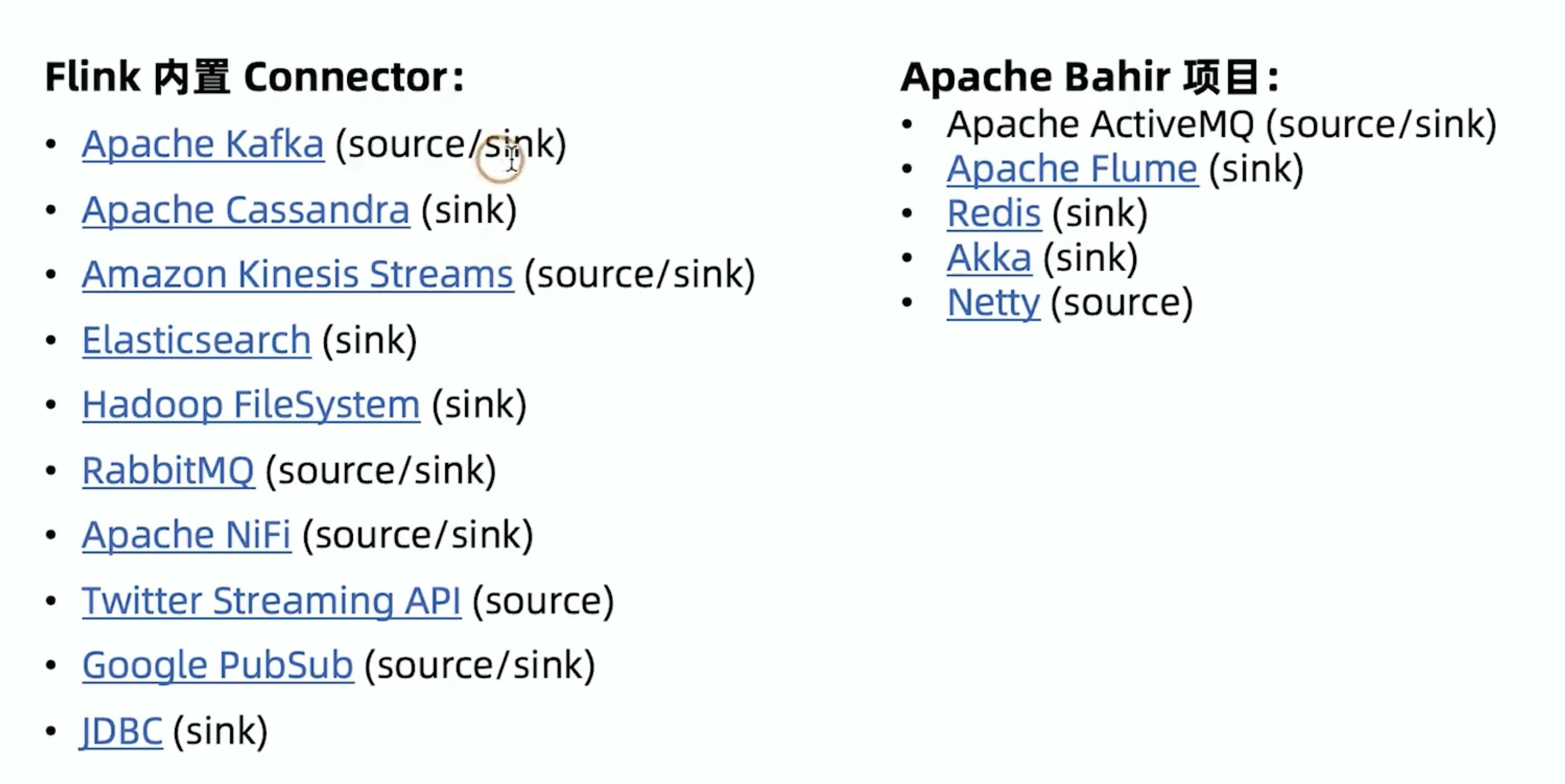This screenshot has width=1565, height=784.
Task: Click the (sink) text after Elasticsearch
Action: [x=370, y=340]
